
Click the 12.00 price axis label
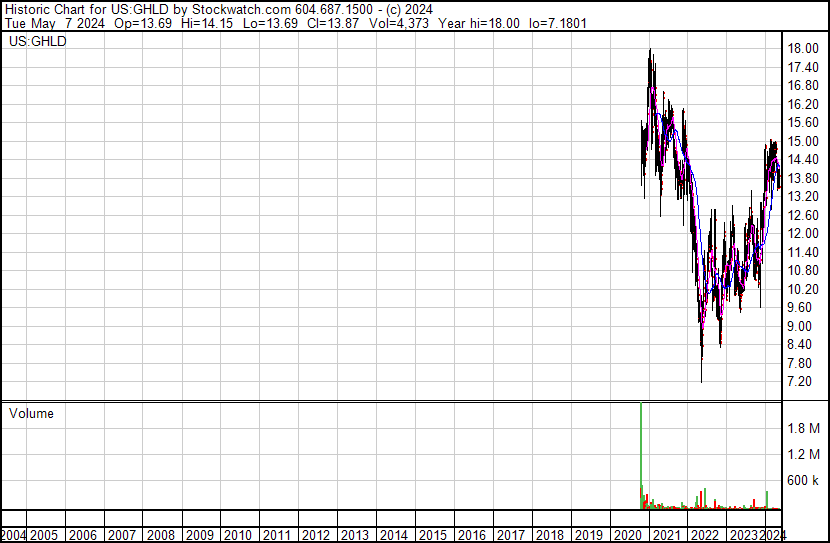pos(803,234)
